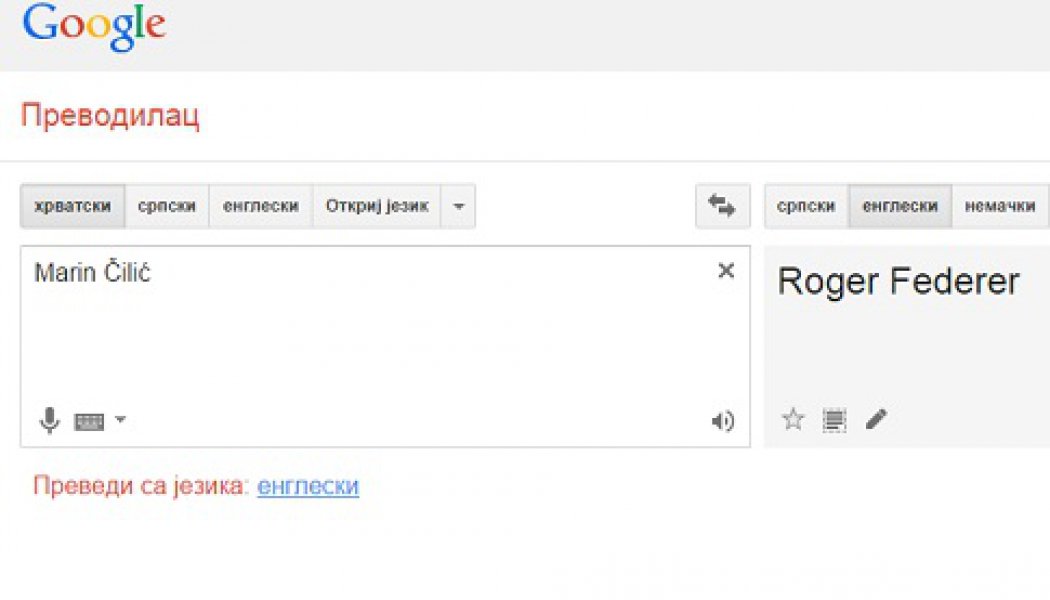Open the Преводилац title link
The width and height of the screenshot is (1050, 600).
click(x=110, y=115)
